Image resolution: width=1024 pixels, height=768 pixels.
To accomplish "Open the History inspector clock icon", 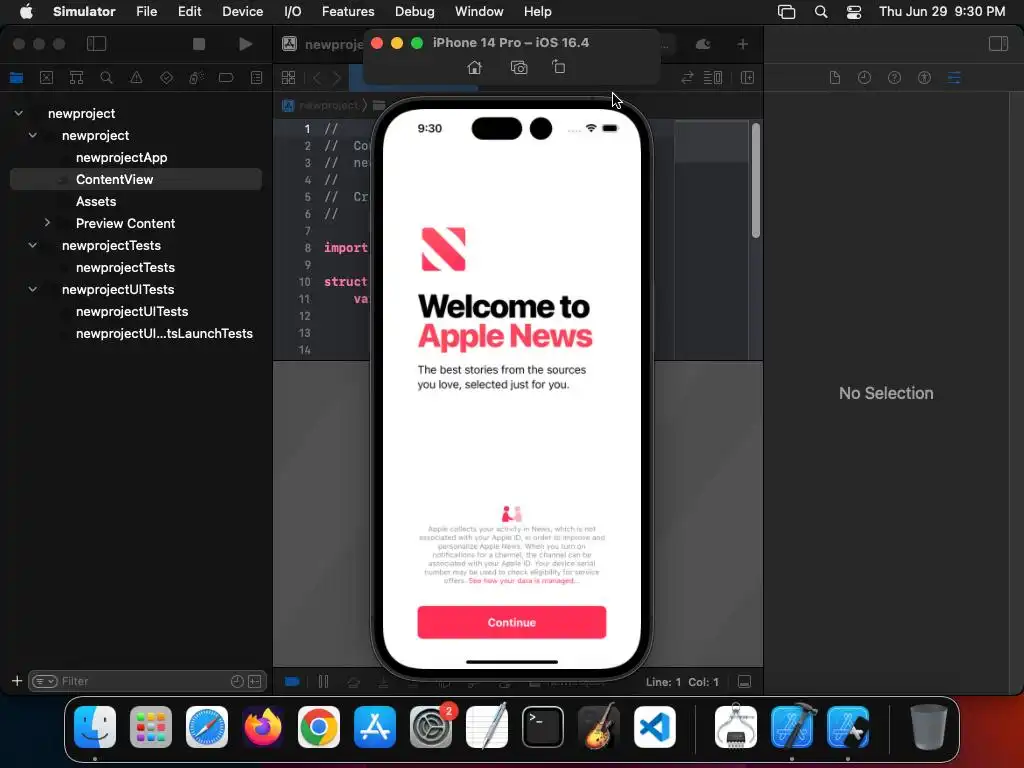I will coord(865,78).
